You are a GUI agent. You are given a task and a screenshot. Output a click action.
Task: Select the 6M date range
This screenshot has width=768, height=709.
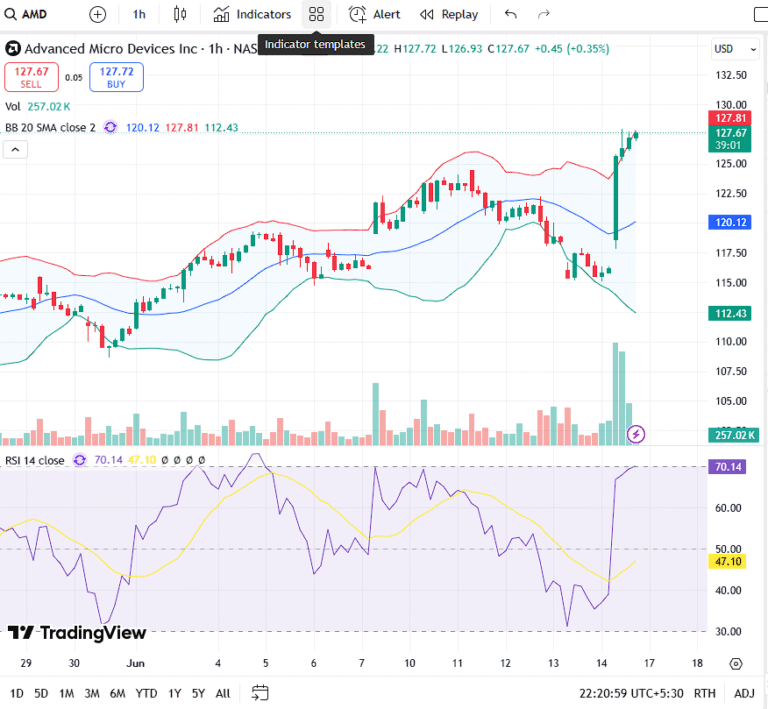point(118,693)
